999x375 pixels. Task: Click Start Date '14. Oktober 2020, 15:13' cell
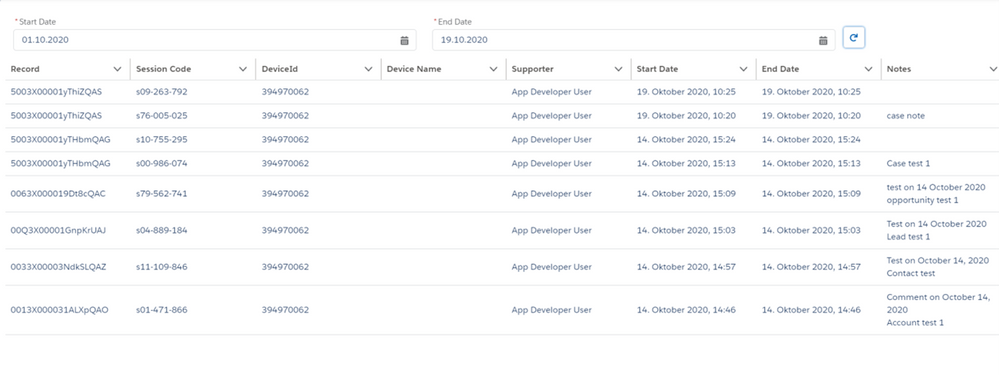point(686,164)
